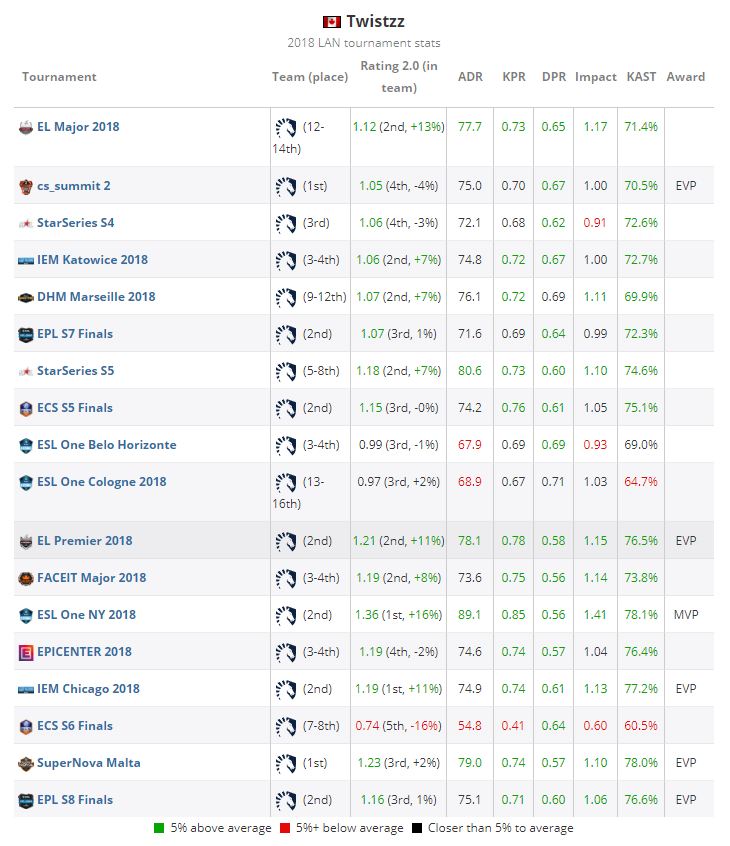Click the 89.1 ADR value
The image size is (730, 846).
pos(470,615)
